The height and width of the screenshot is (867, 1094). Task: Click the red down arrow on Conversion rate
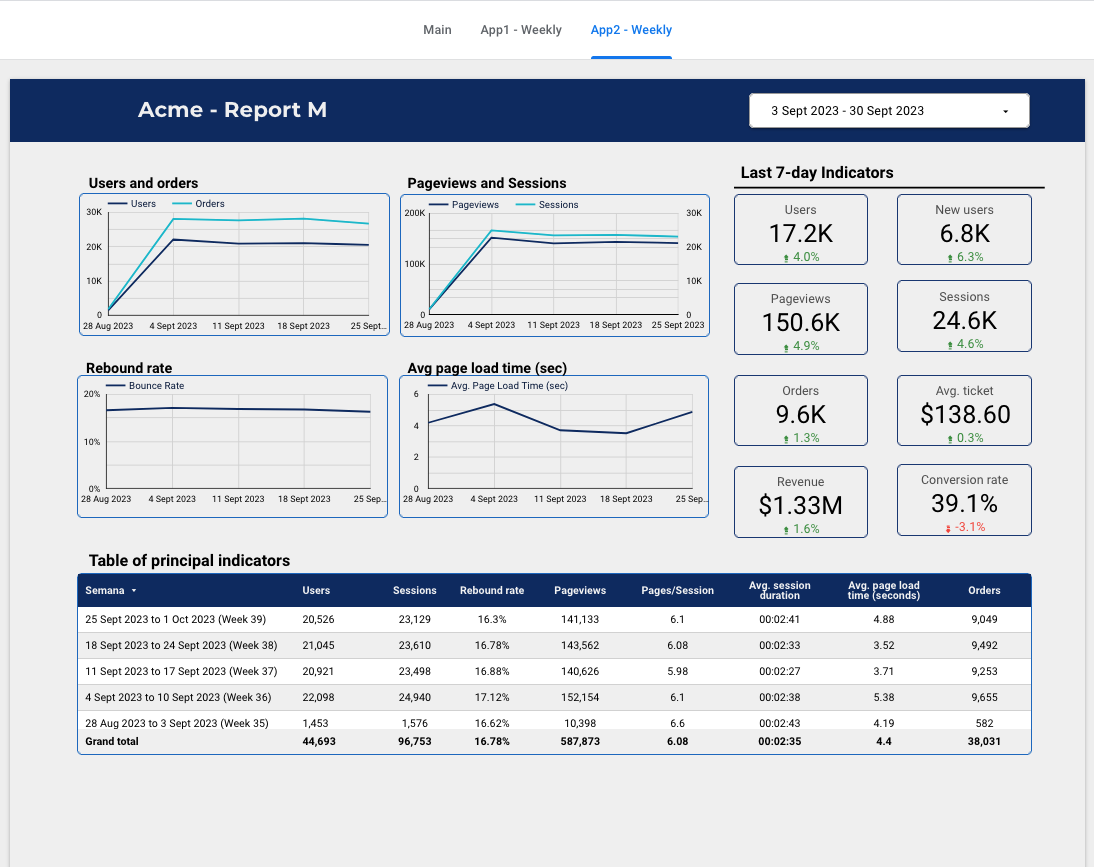[x=948, y=528]
